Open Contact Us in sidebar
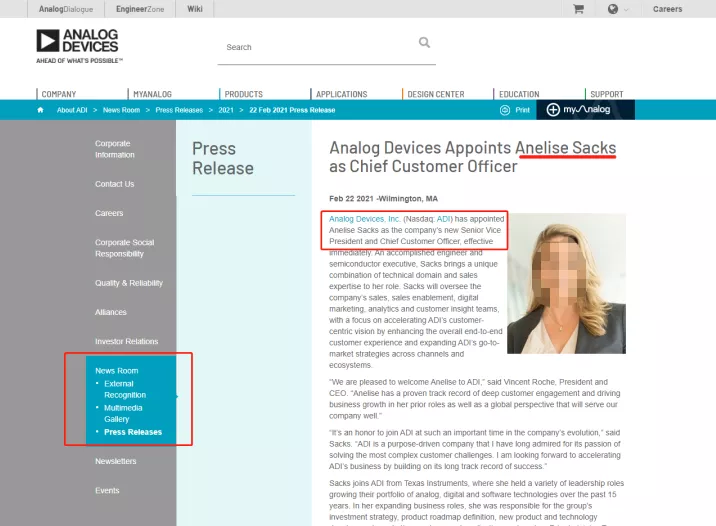This screenshot has width=716, height=526. 115,184
